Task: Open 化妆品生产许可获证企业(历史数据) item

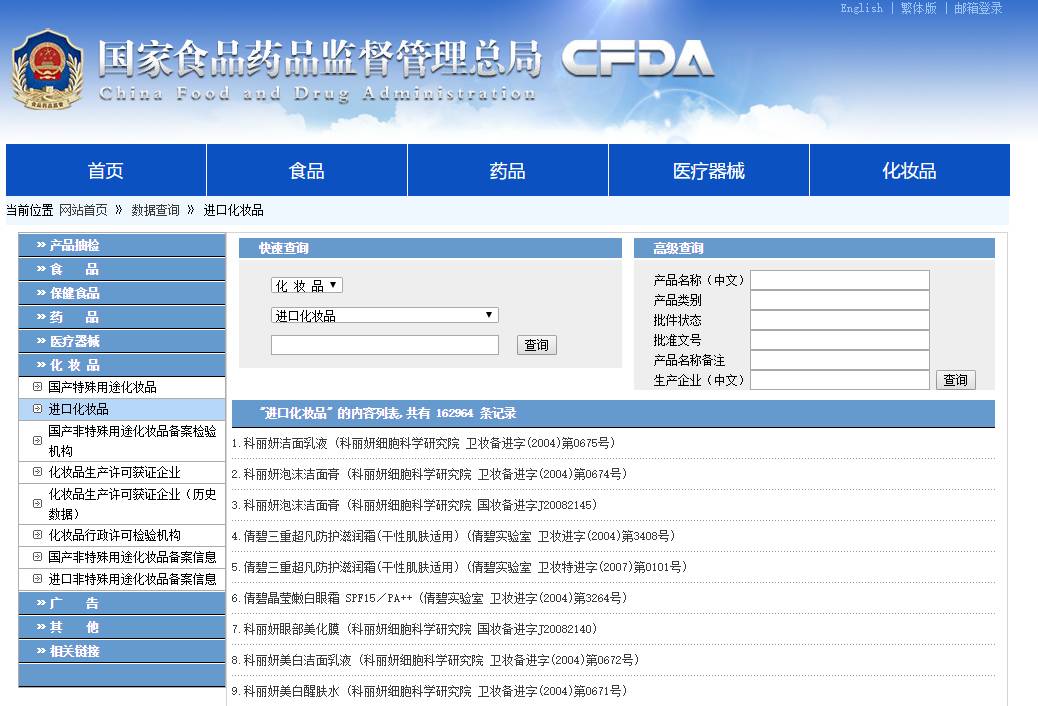Action: (x=132, y=504)
